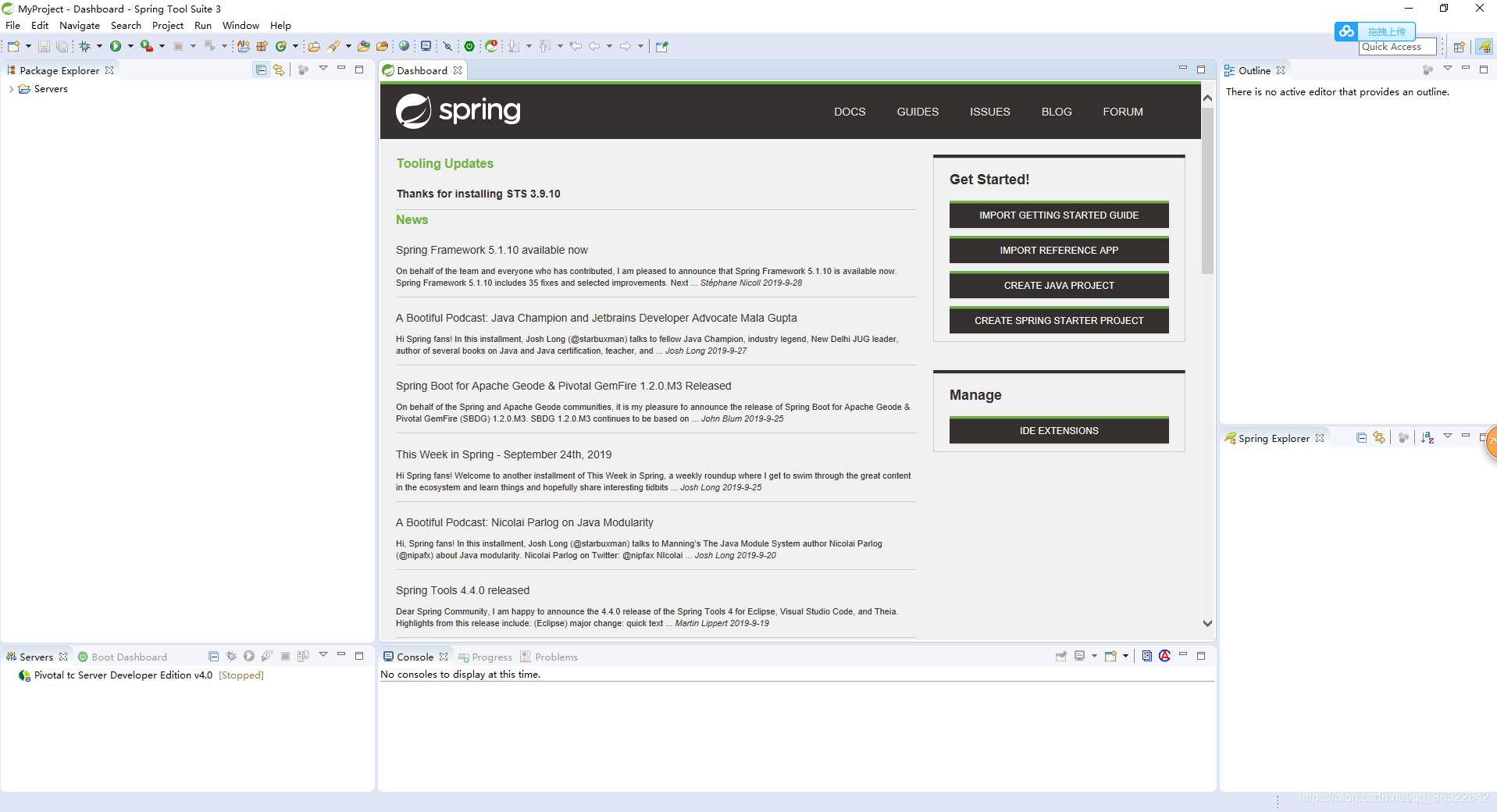Click the green Run button in toolbar
The image size is (1497, 812).
click(x=116, y=46)
